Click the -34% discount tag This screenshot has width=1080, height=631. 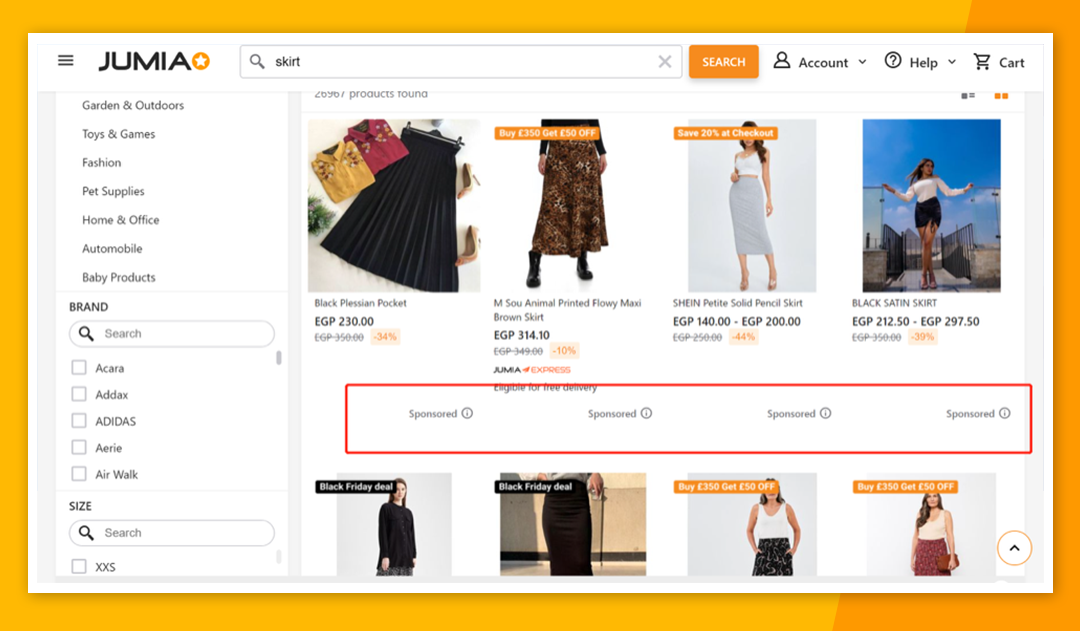coord(385,337)
